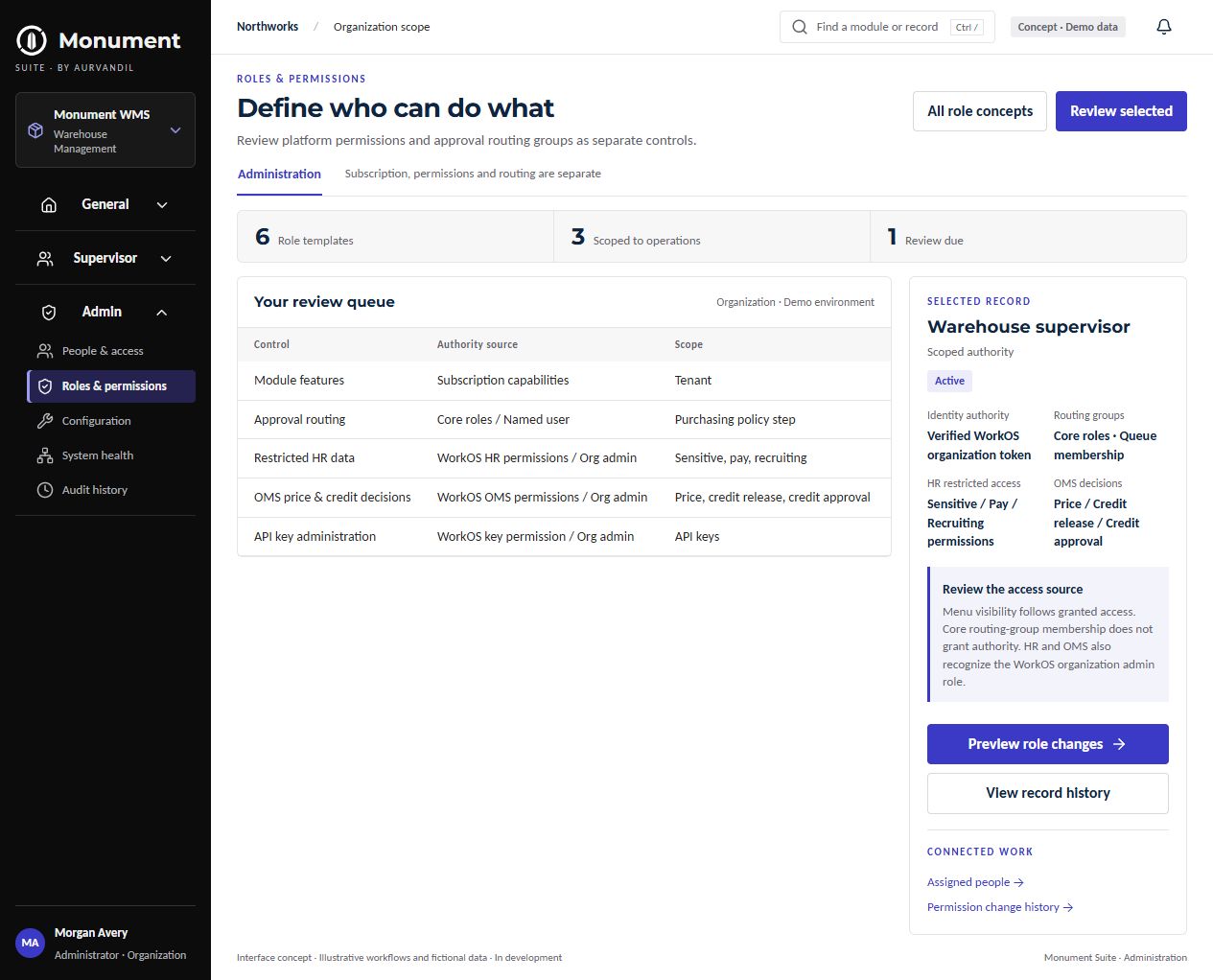The height and width of the screenshot is (980, 1213).
Task: Click View record history button
Action: coord(1047,793)
